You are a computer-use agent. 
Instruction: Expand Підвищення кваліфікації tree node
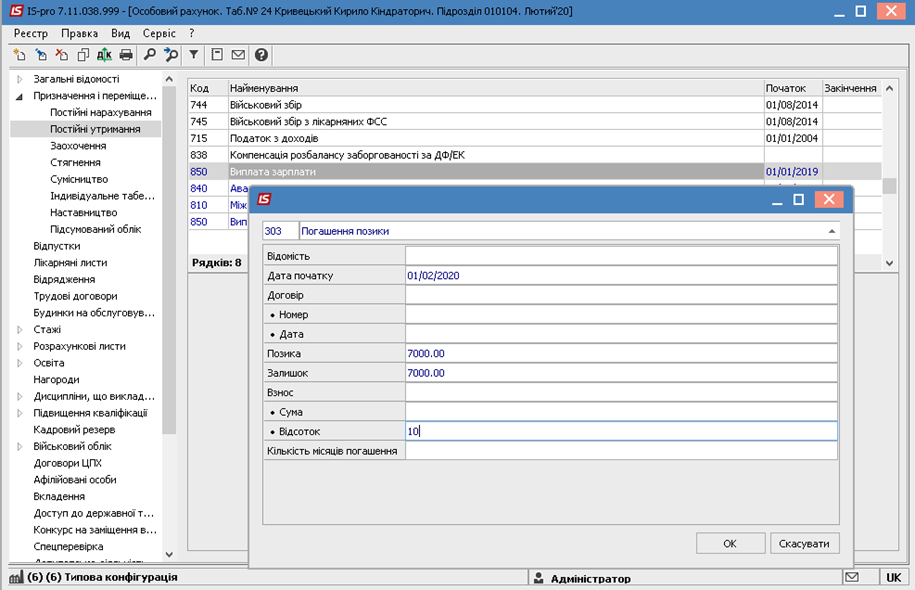(x=19, y=413)
